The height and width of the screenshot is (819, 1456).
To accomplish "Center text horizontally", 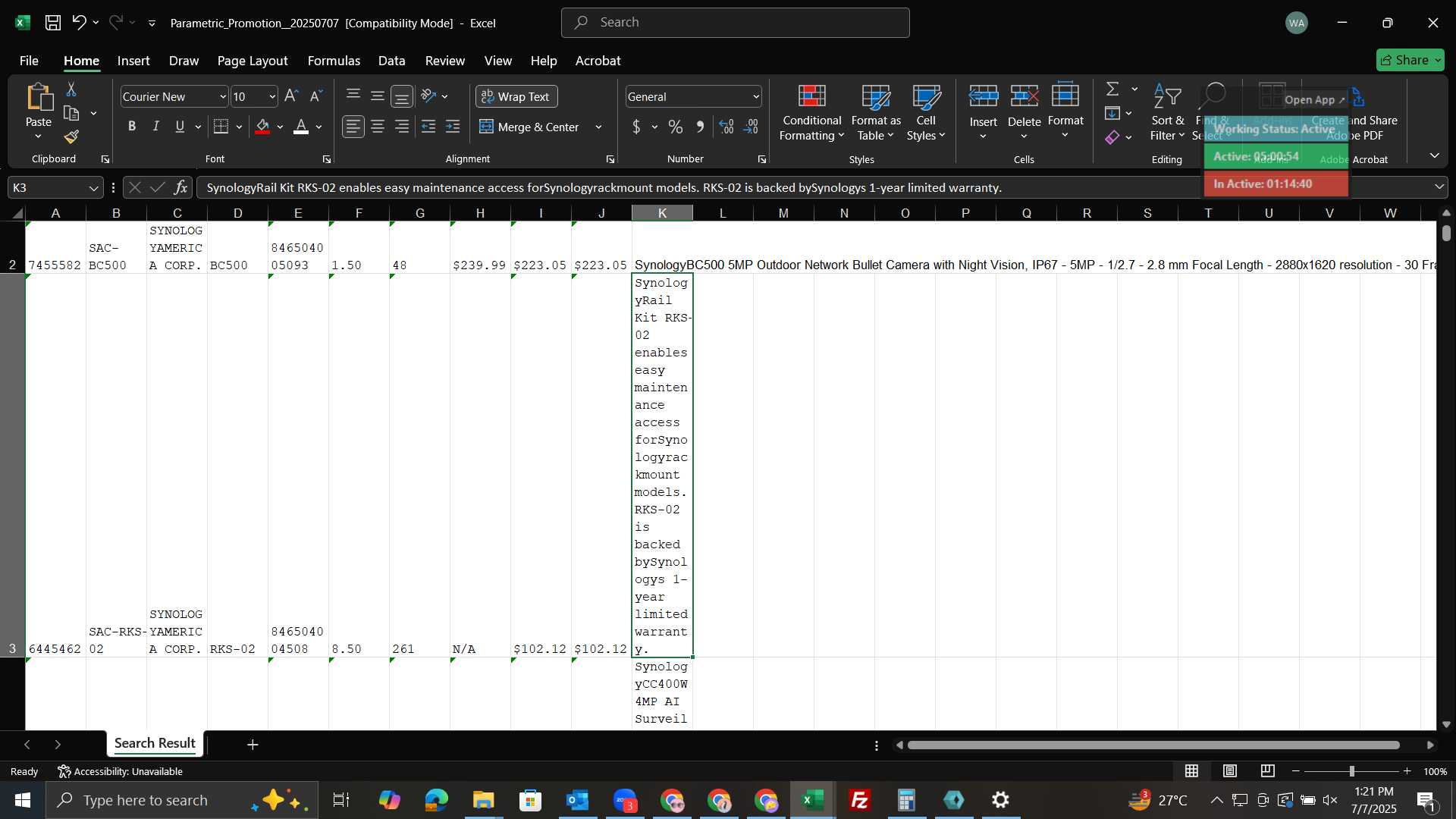I will [x=378, y=127].
